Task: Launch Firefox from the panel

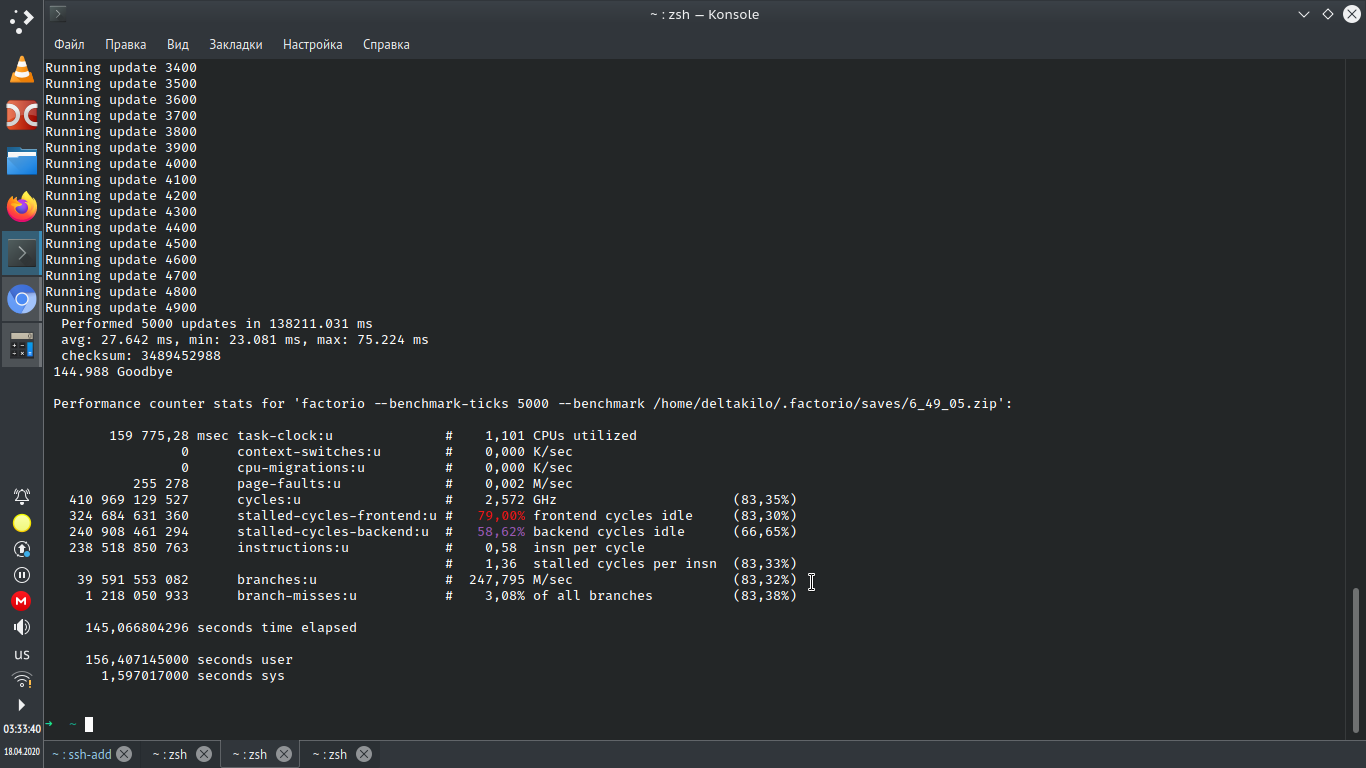Action: 21,207
